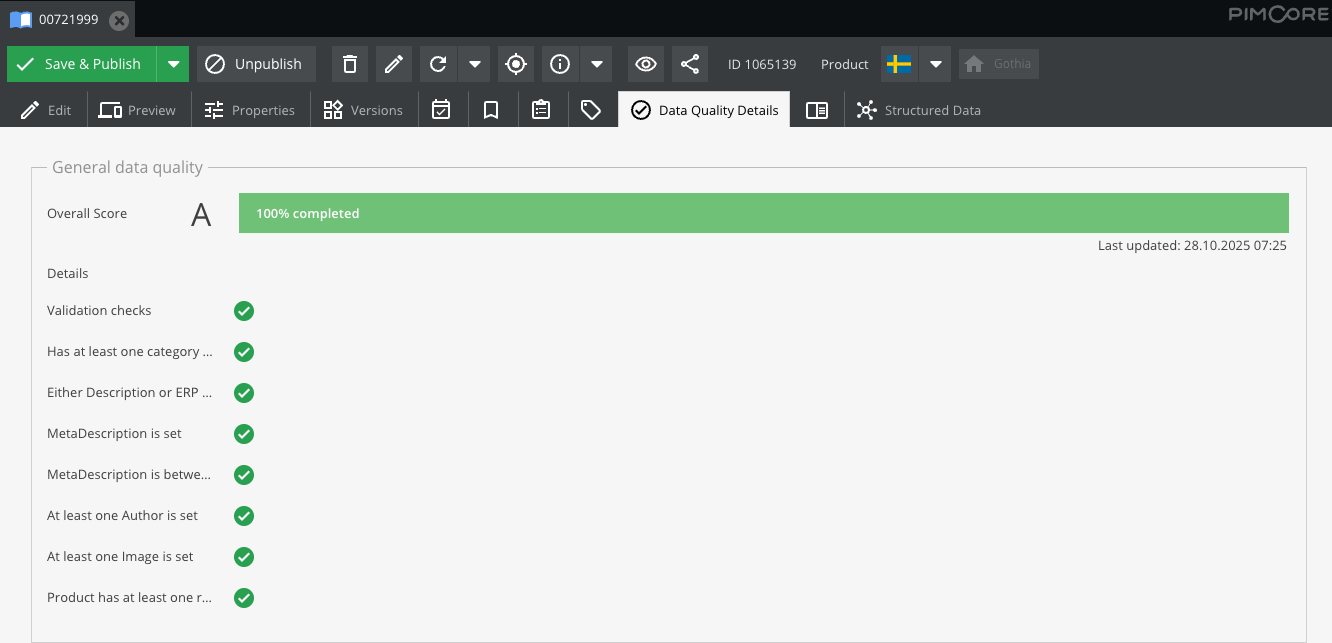Click the 'At least one Author is set' label

[x=122, y=515]
